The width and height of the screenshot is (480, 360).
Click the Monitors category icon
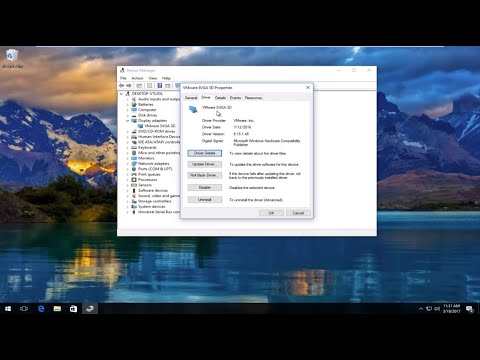134,158
